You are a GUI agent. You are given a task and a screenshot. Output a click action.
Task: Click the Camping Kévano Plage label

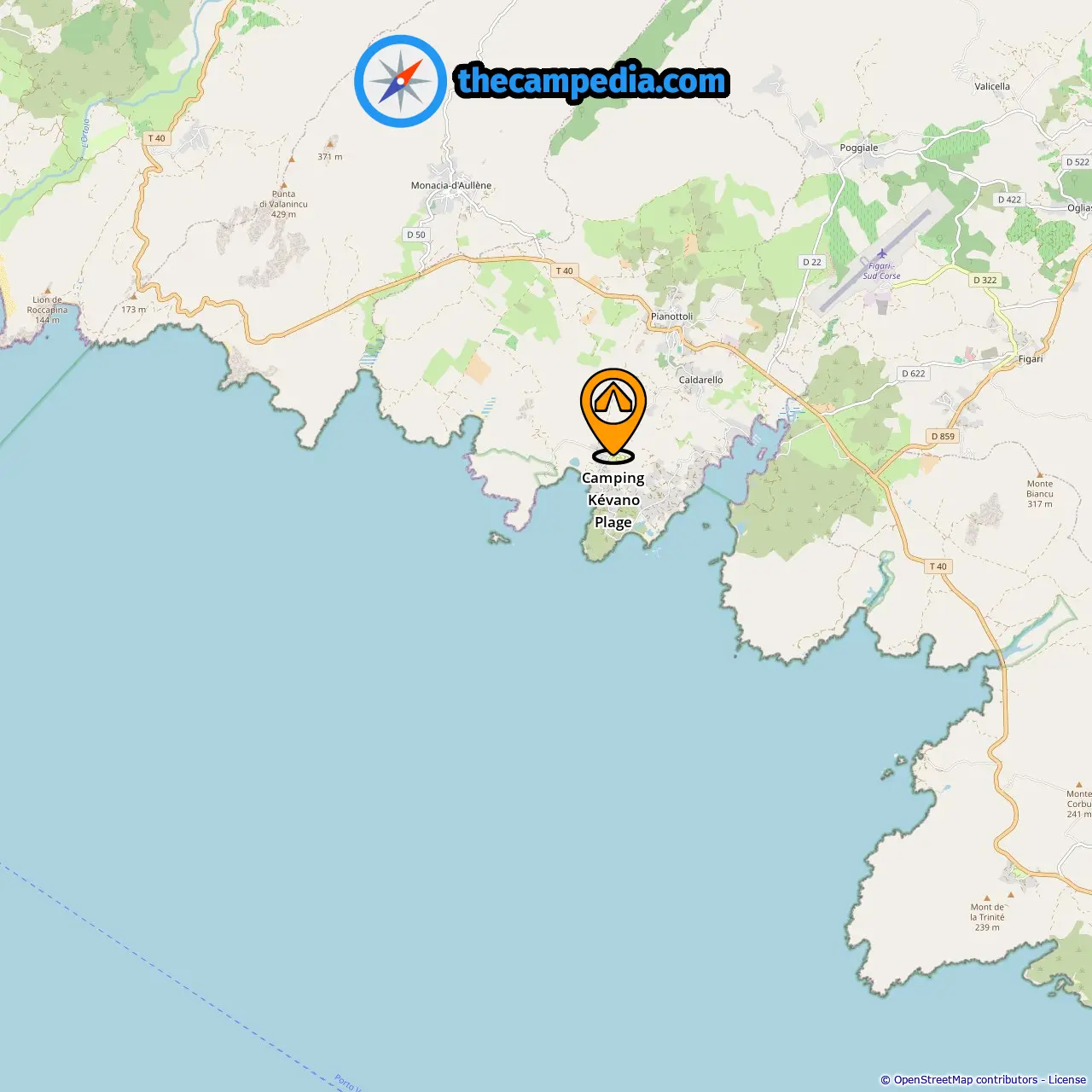coord(613,500)
